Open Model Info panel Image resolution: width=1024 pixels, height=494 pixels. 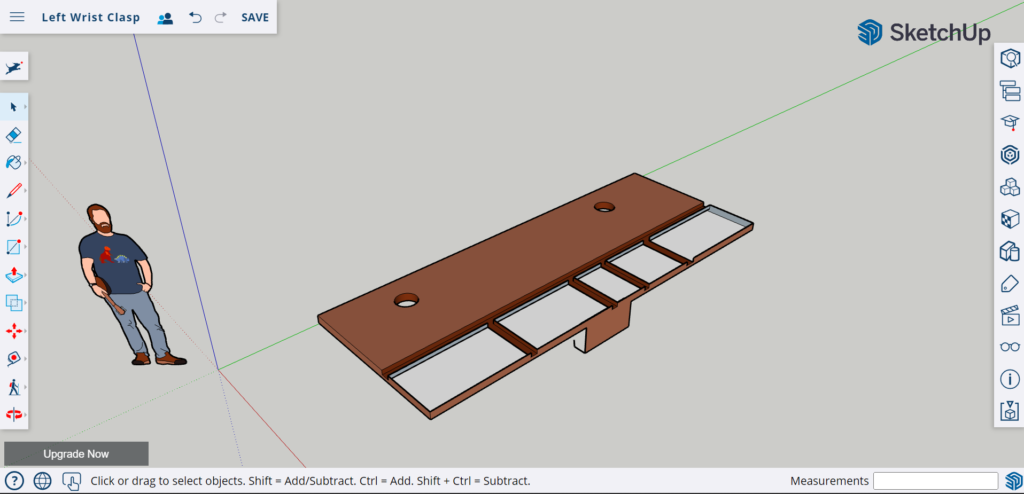click(1010, 379)
